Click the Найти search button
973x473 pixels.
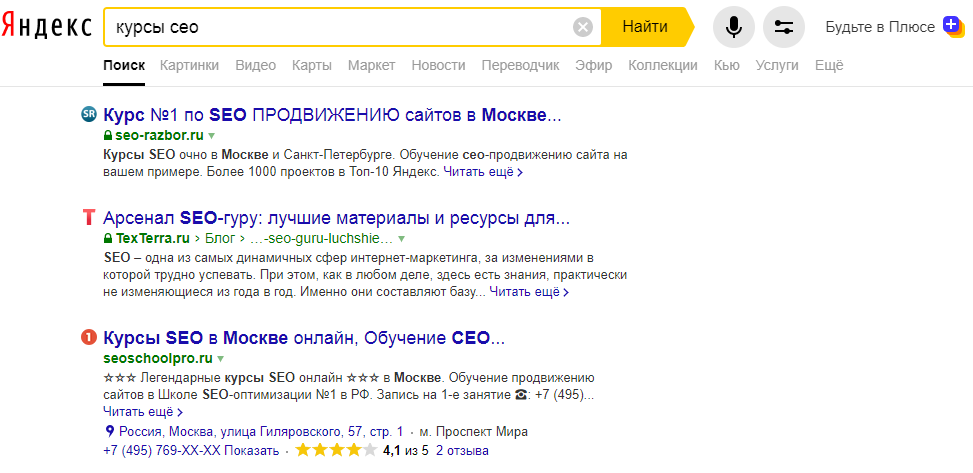[645, 27]
